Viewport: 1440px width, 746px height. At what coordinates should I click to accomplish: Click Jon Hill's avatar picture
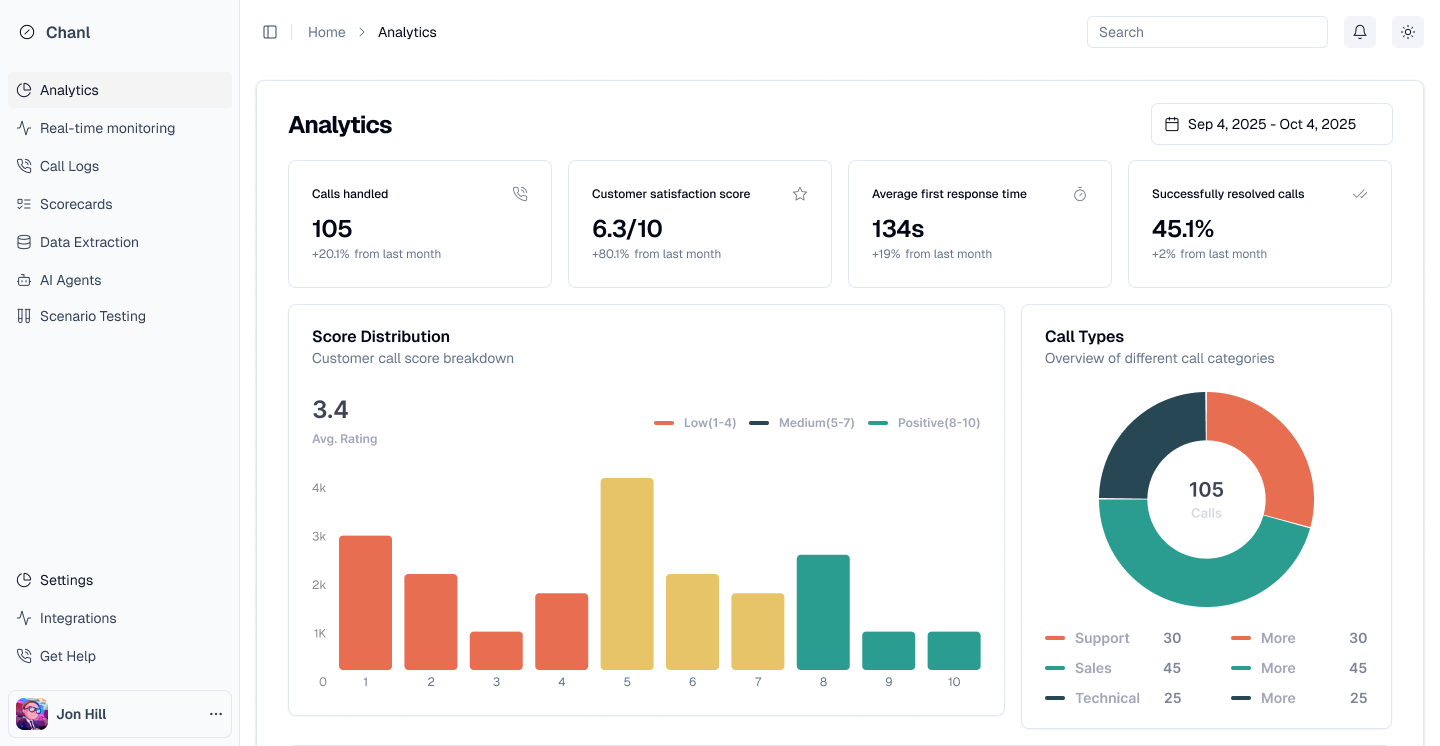pyautogui.click(x=32, y=714)
